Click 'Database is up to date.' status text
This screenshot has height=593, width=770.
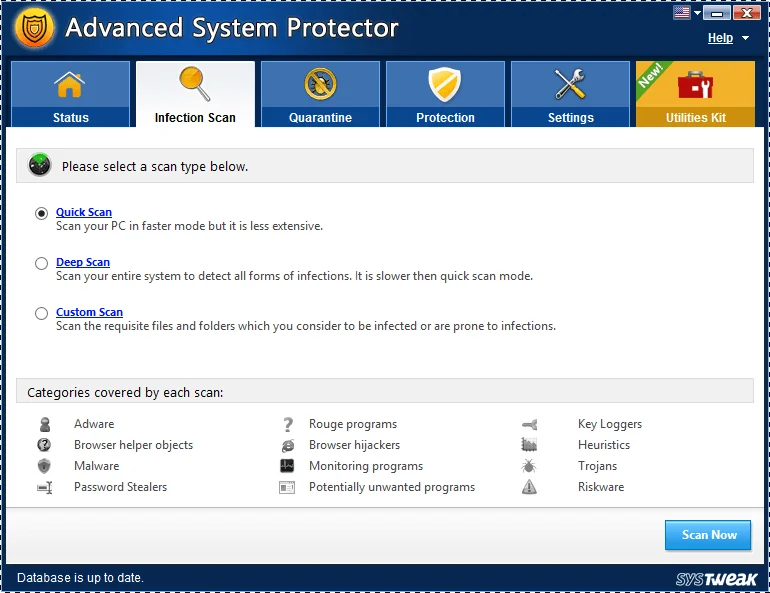[80, 578]
